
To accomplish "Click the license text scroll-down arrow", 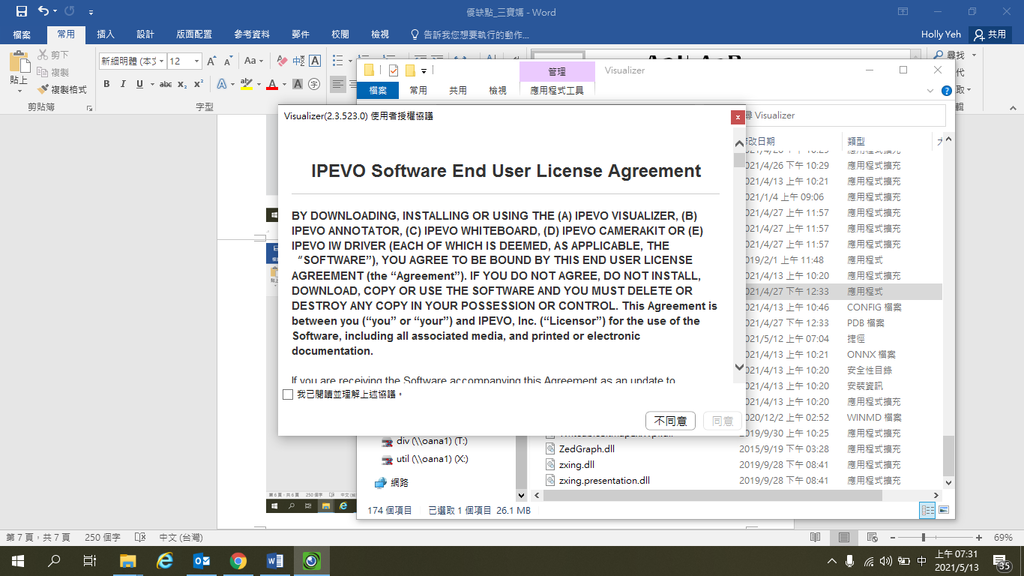I will [x=739, y=367].
